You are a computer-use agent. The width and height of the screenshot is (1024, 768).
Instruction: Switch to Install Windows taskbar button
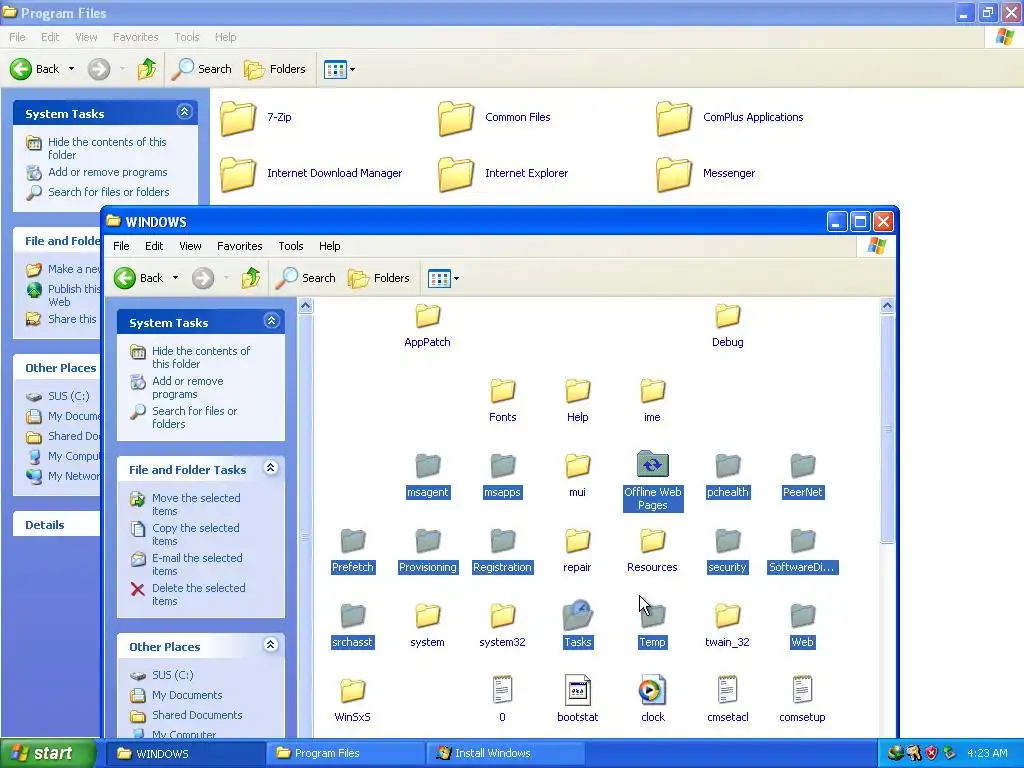point(504,753)
